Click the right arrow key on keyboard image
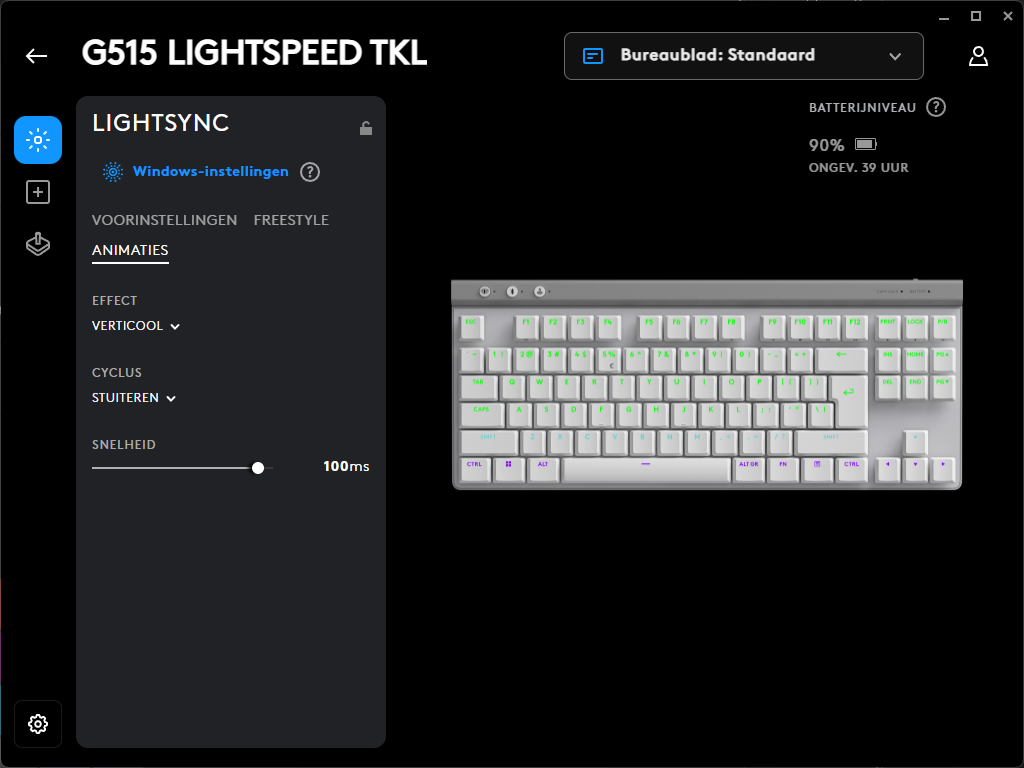The width and height of the screenshot is (1024, 768). 942,468
